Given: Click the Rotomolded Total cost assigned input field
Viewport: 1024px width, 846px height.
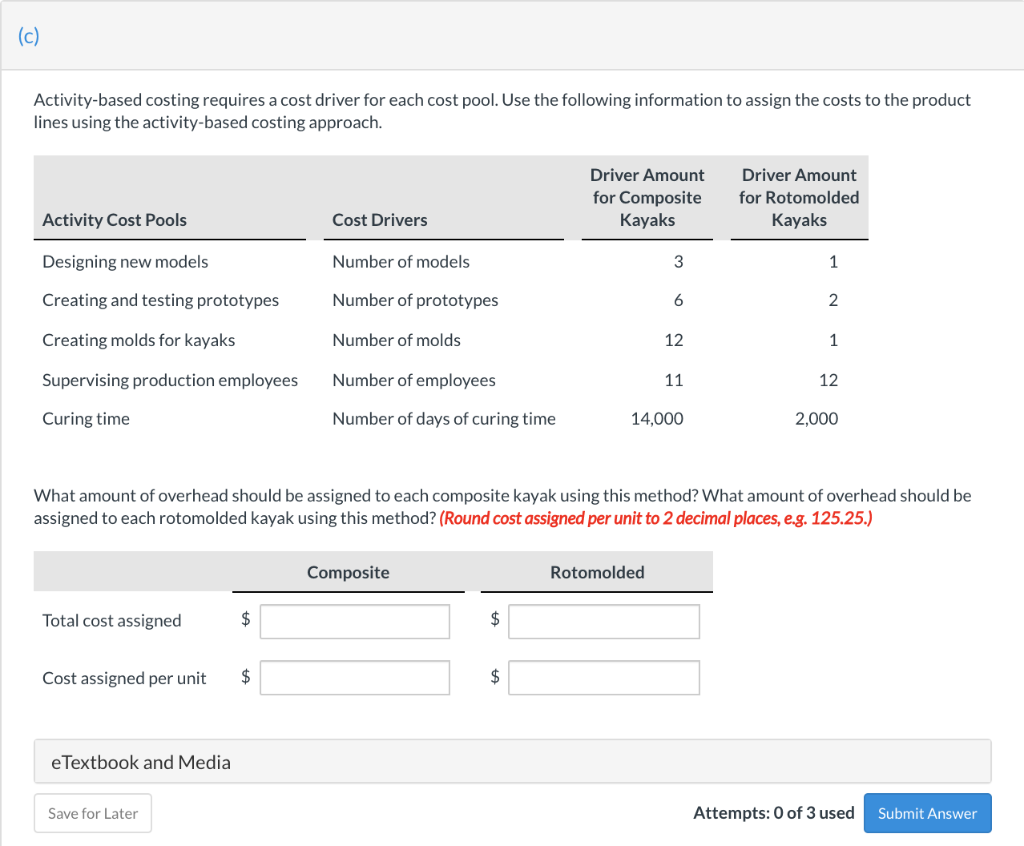Looking at the screenshot, I should 603,621.
